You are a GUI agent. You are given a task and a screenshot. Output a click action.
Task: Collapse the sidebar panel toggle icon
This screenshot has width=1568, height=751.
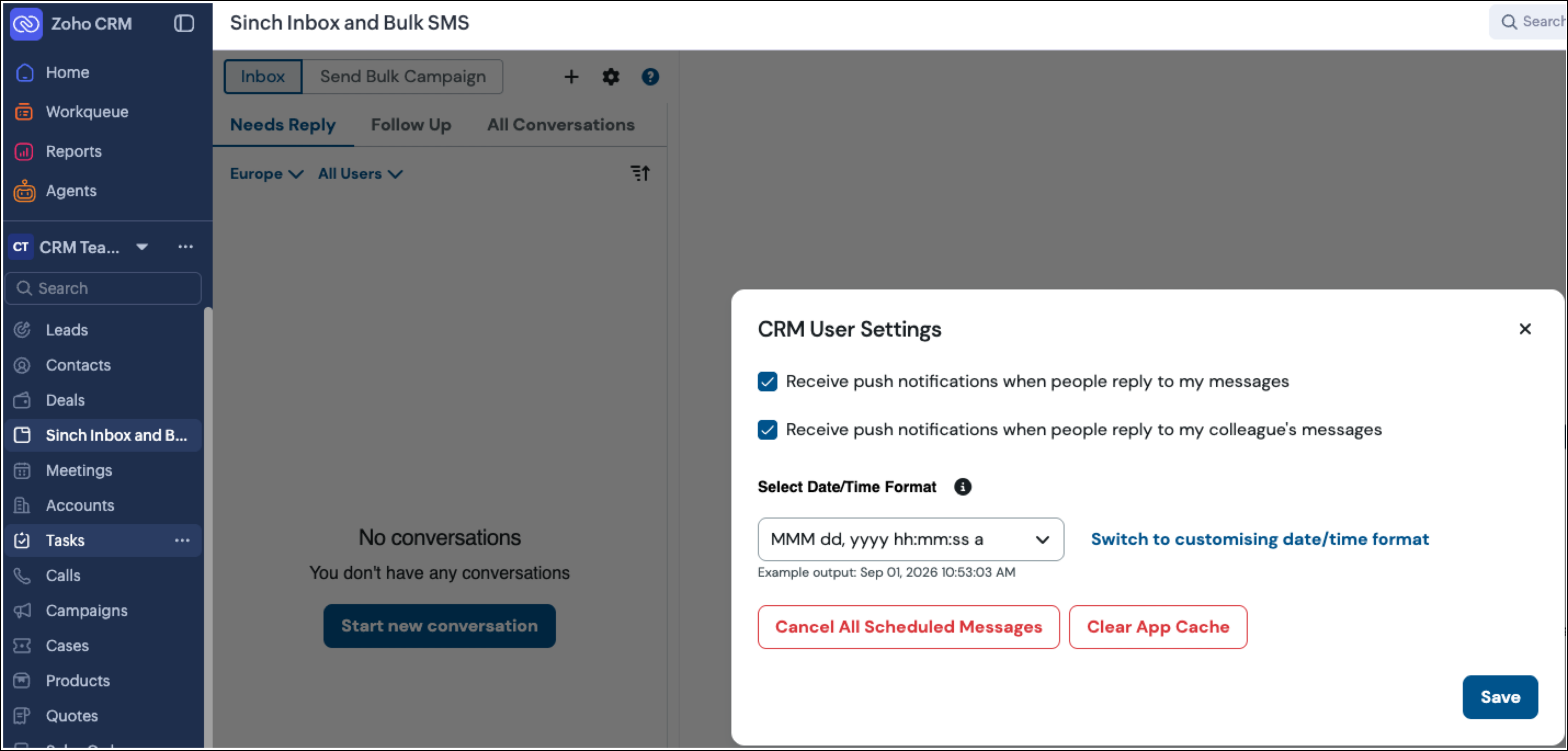pos(184,24)
